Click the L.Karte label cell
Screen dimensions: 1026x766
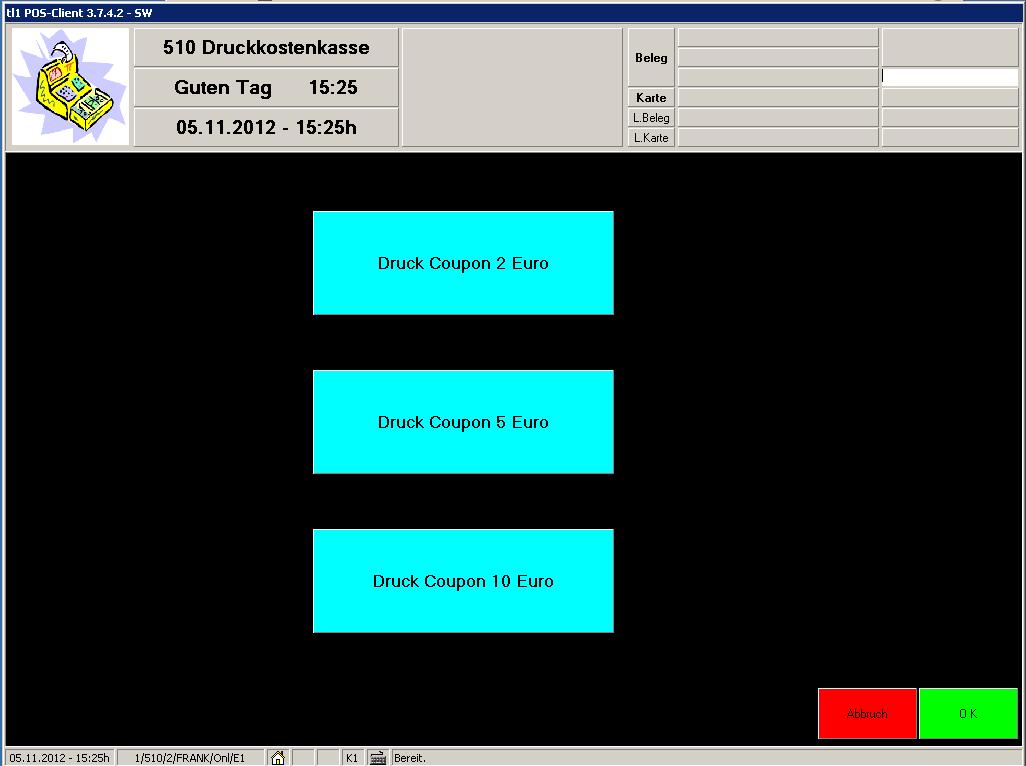pyautogui.click(x=651, y=138)
